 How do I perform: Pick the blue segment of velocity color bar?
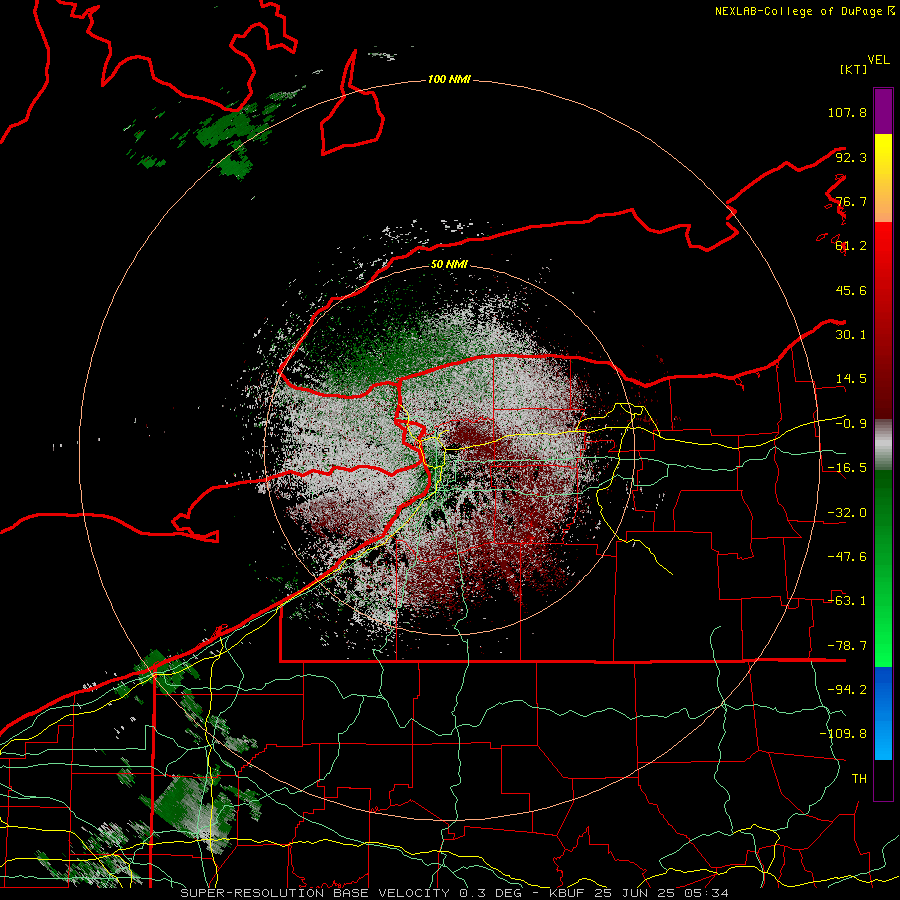click(883, 713)
